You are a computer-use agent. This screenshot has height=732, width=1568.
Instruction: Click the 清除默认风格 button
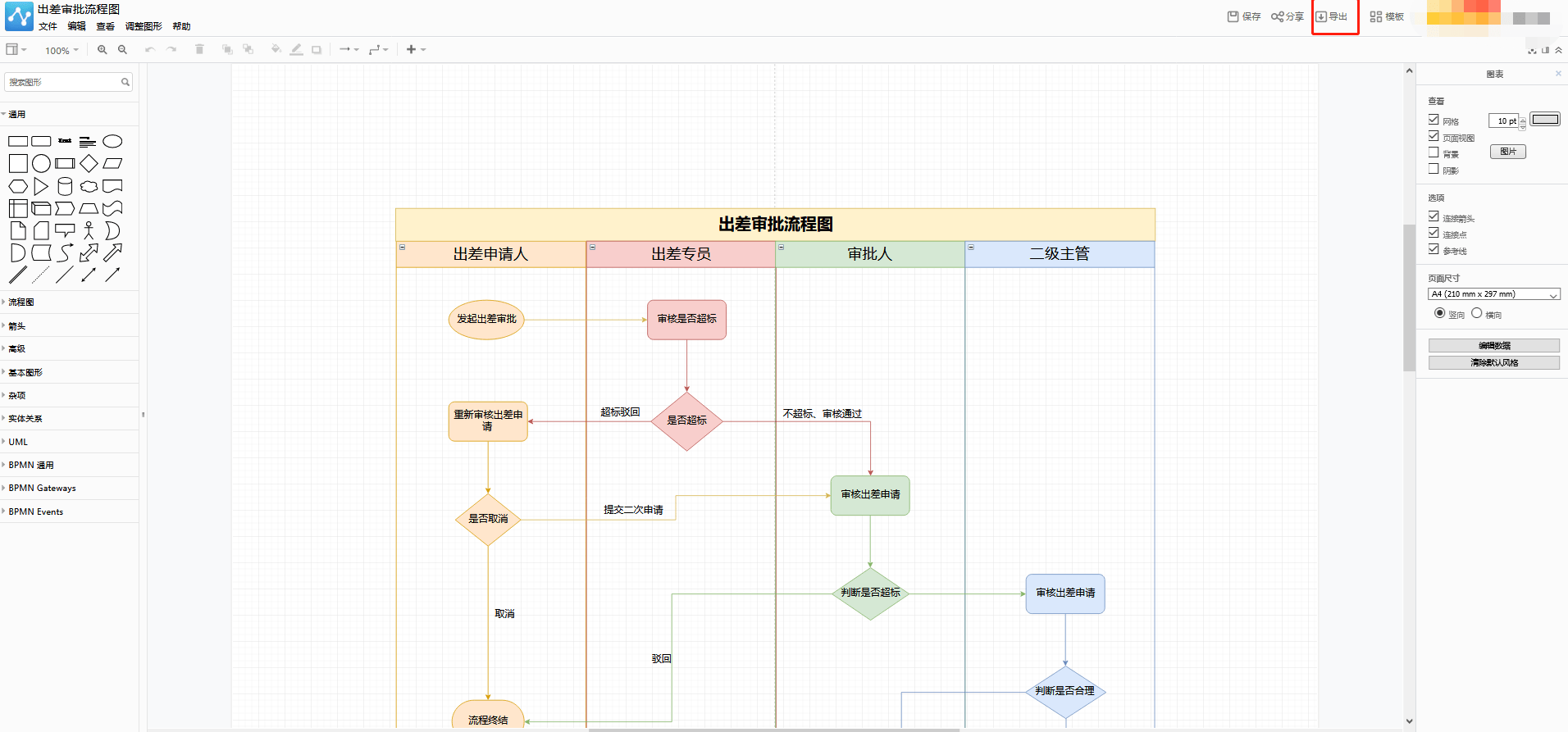coord(1494,363)
